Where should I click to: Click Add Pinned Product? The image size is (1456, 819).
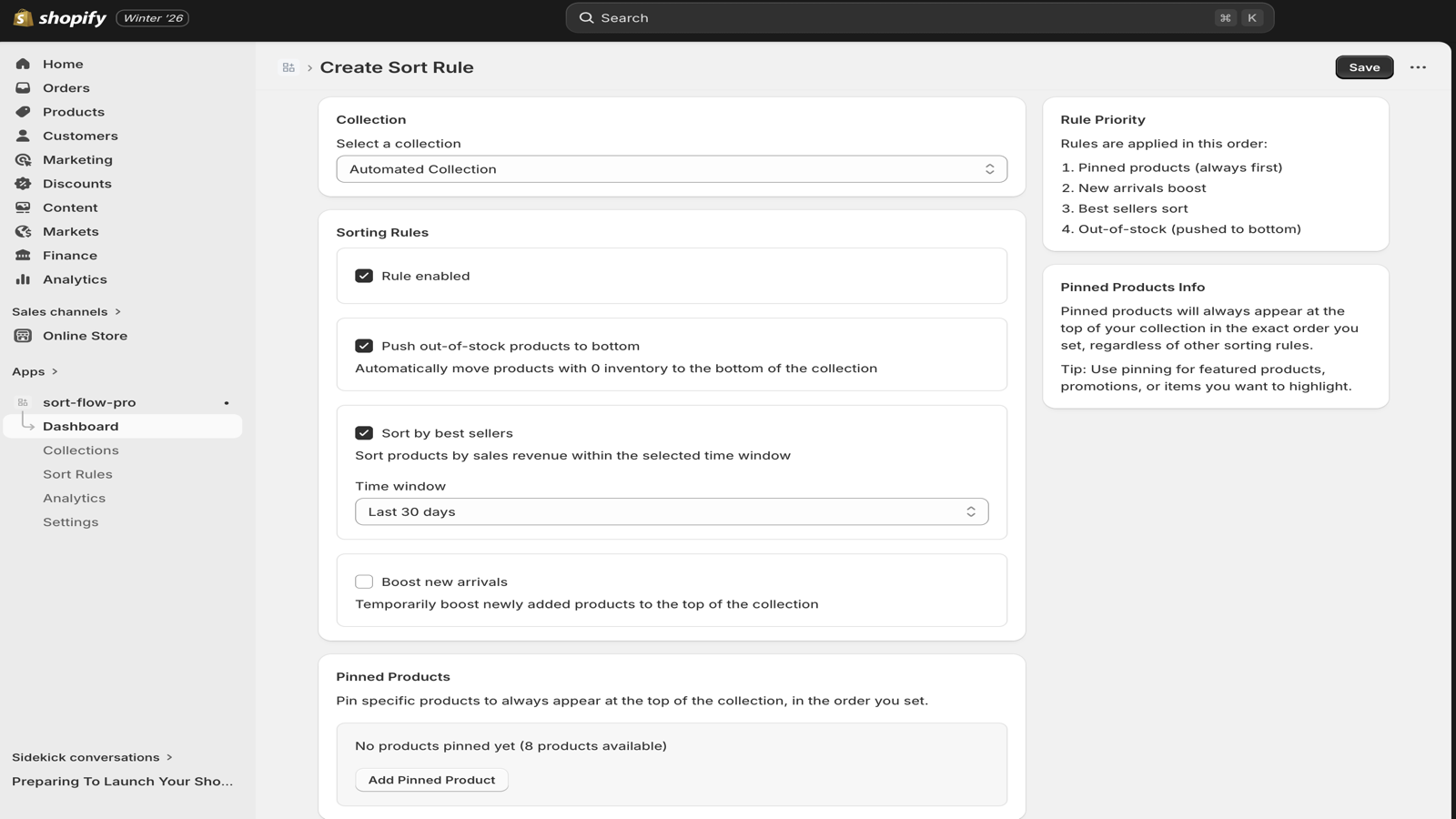(x=431, y=779)
